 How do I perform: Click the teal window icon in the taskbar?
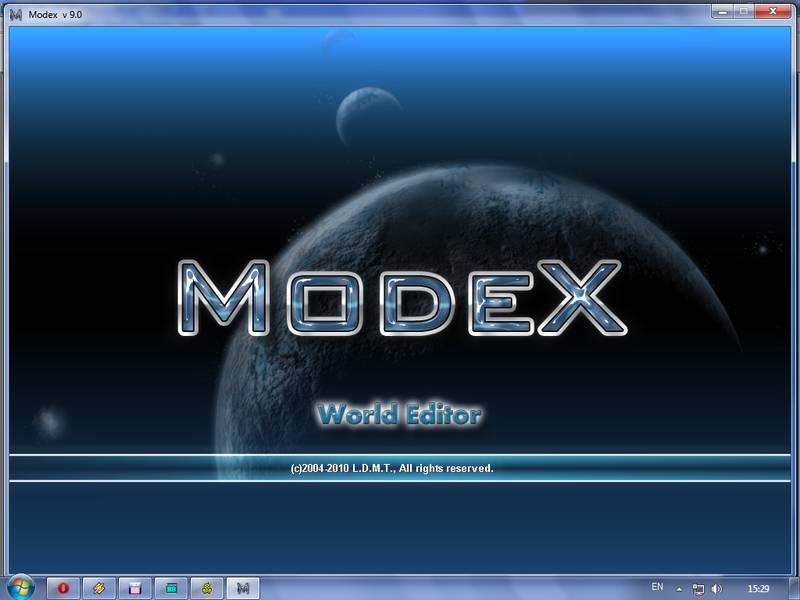coord(171,588)
